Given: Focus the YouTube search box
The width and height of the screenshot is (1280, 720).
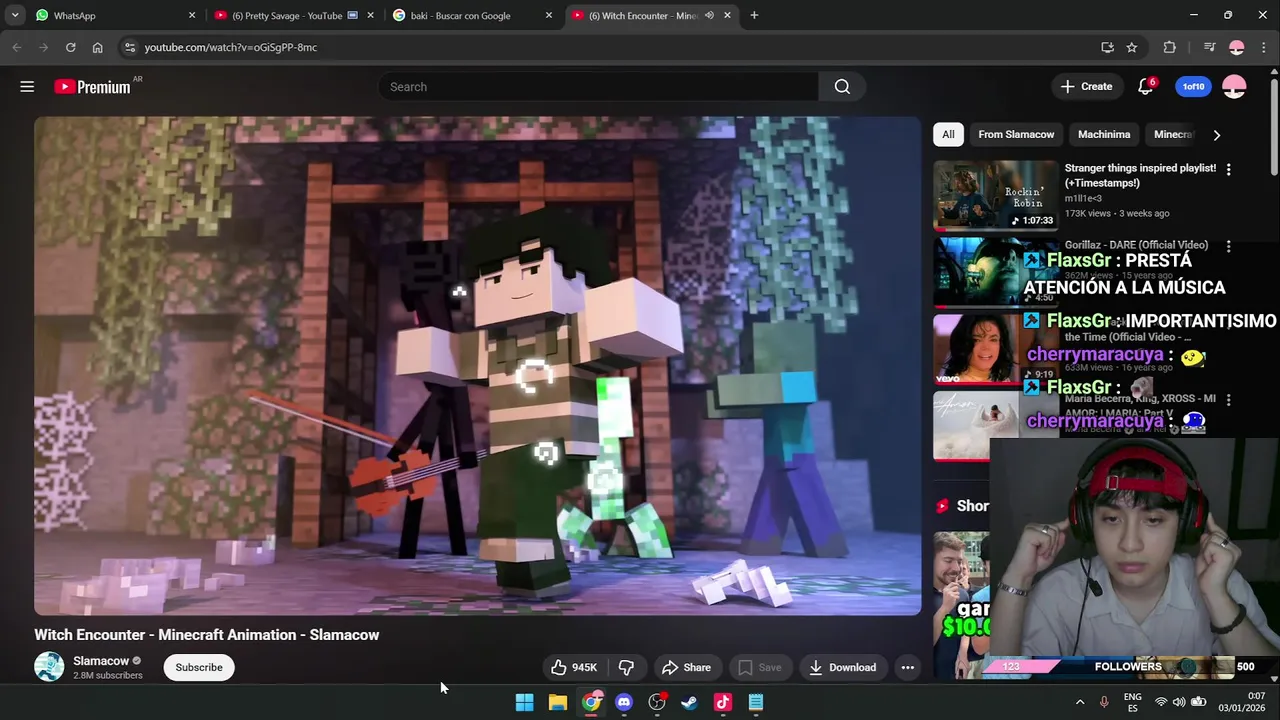Looking at the screenshot, I should (x=598, y=87).
